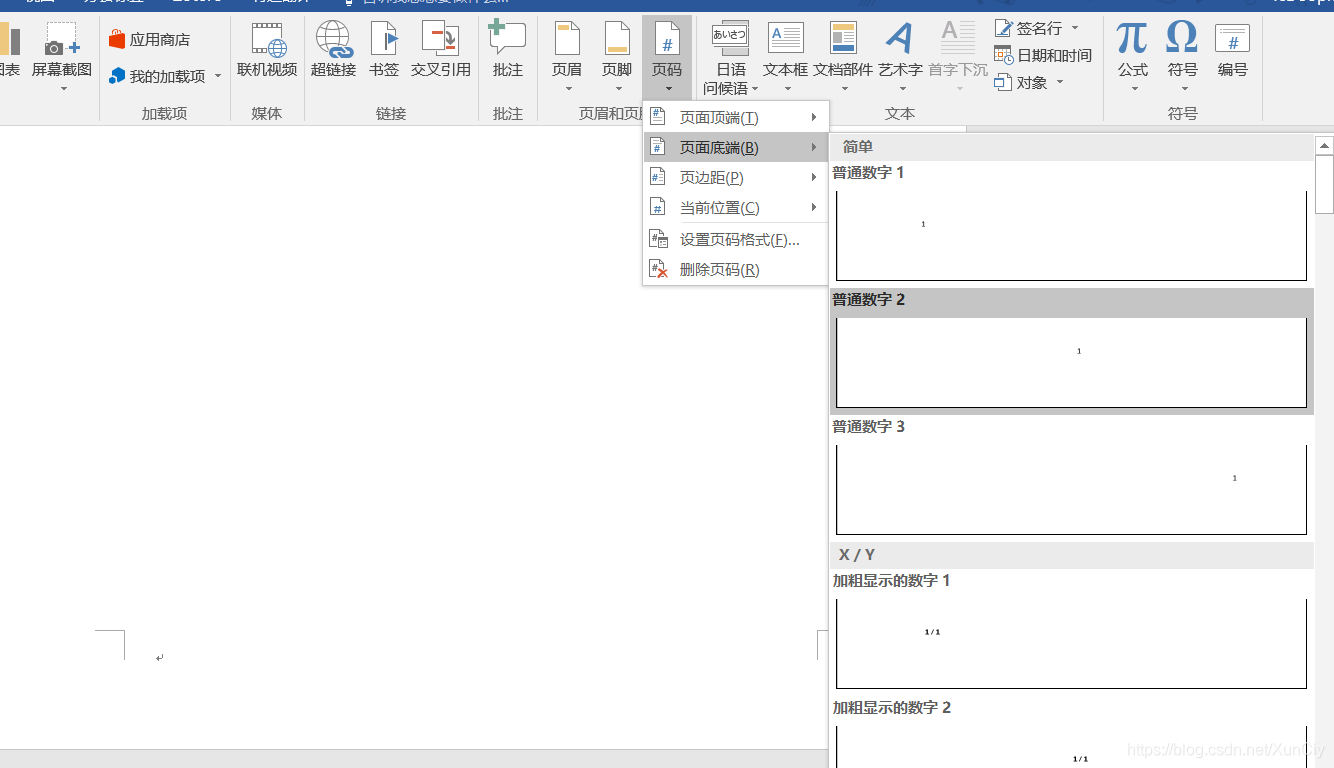The width and height of the screenshot is (1334, 768).
Task: Open 应用商店 add-in store
Action: pyautogui.click(x=149, y=40)
